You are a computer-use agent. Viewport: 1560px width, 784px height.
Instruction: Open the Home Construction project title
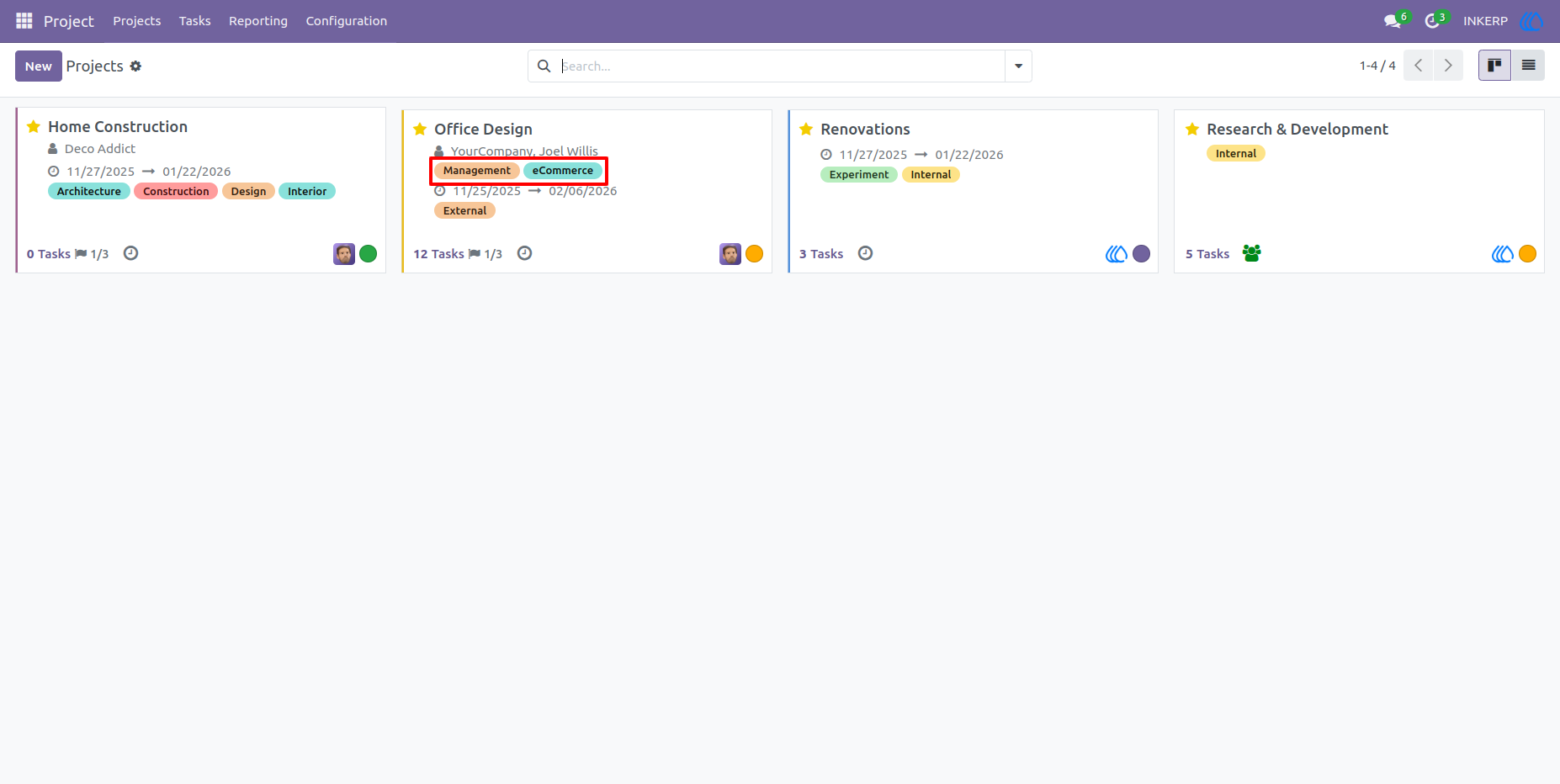click(x=118, y=127)
